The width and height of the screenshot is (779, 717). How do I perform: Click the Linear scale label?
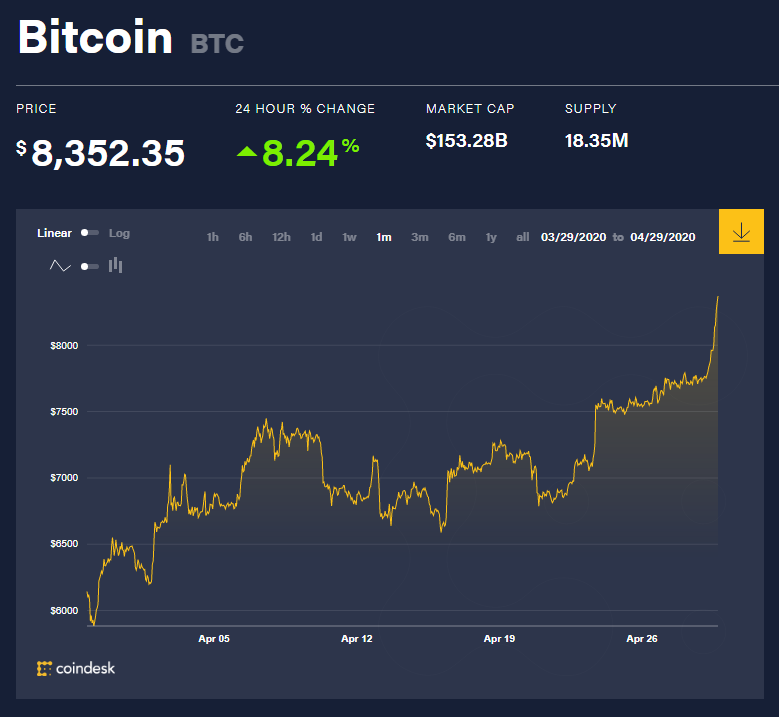[55, 233]
